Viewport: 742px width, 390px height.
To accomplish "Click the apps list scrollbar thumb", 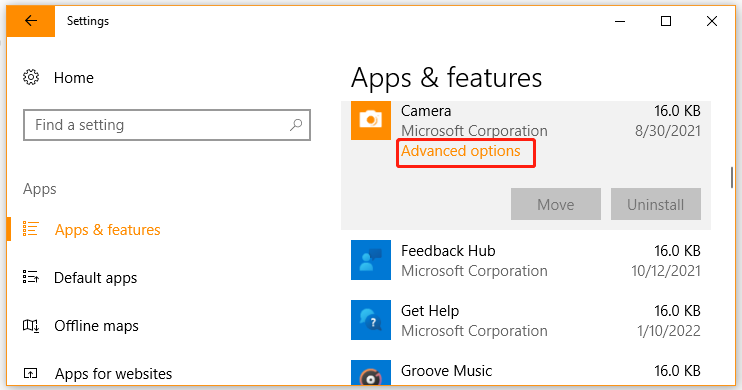I will [x=732, y=177].
